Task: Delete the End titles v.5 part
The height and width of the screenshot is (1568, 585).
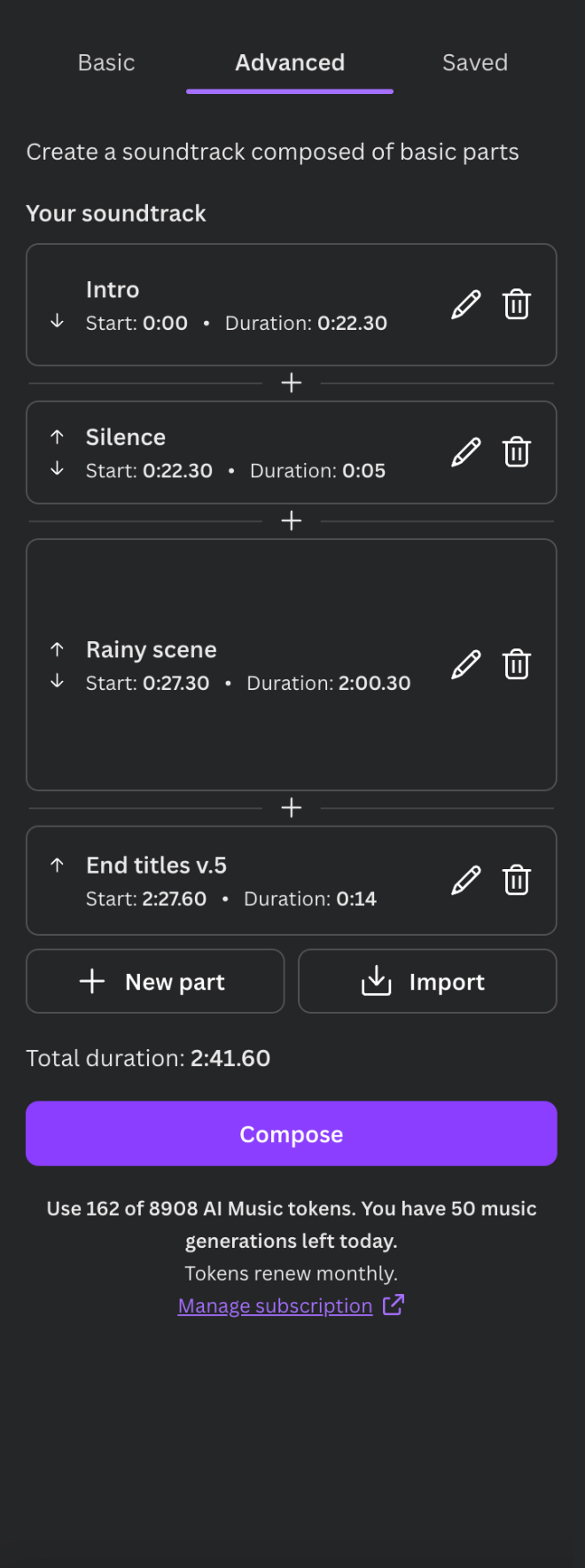Action: click(x=517, y=881)
